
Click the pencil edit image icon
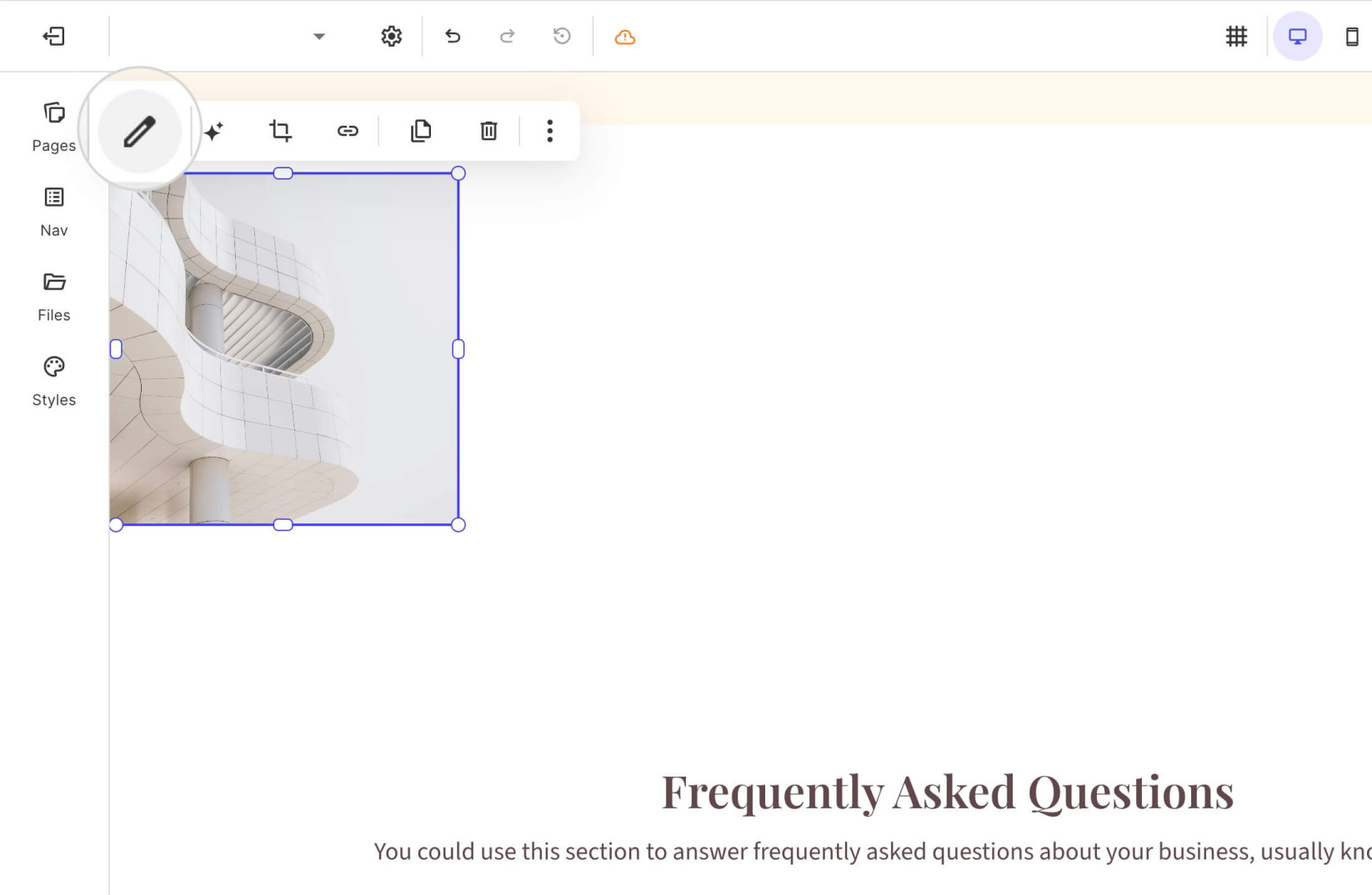(139, 132)
